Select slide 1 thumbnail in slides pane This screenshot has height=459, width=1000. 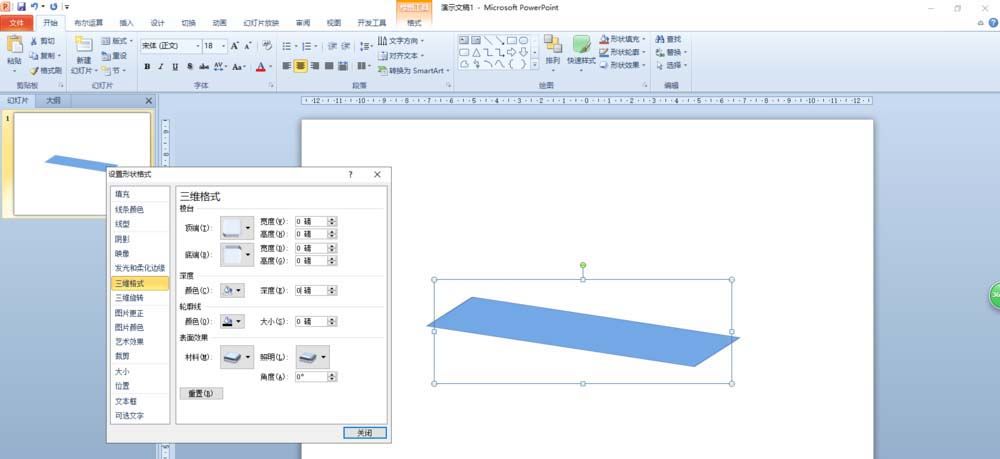(82, 164)
